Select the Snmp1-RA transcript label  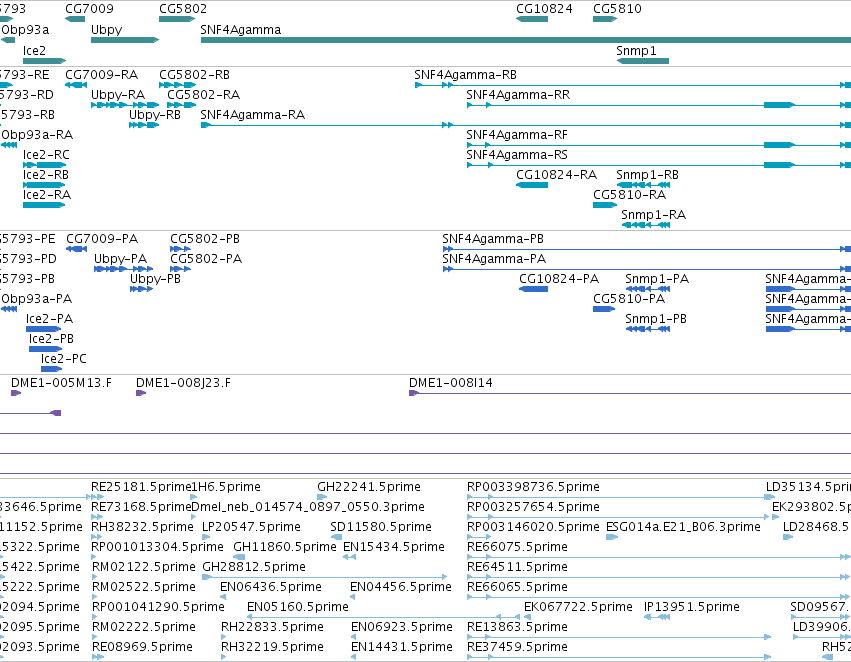[x=653, y=215]
